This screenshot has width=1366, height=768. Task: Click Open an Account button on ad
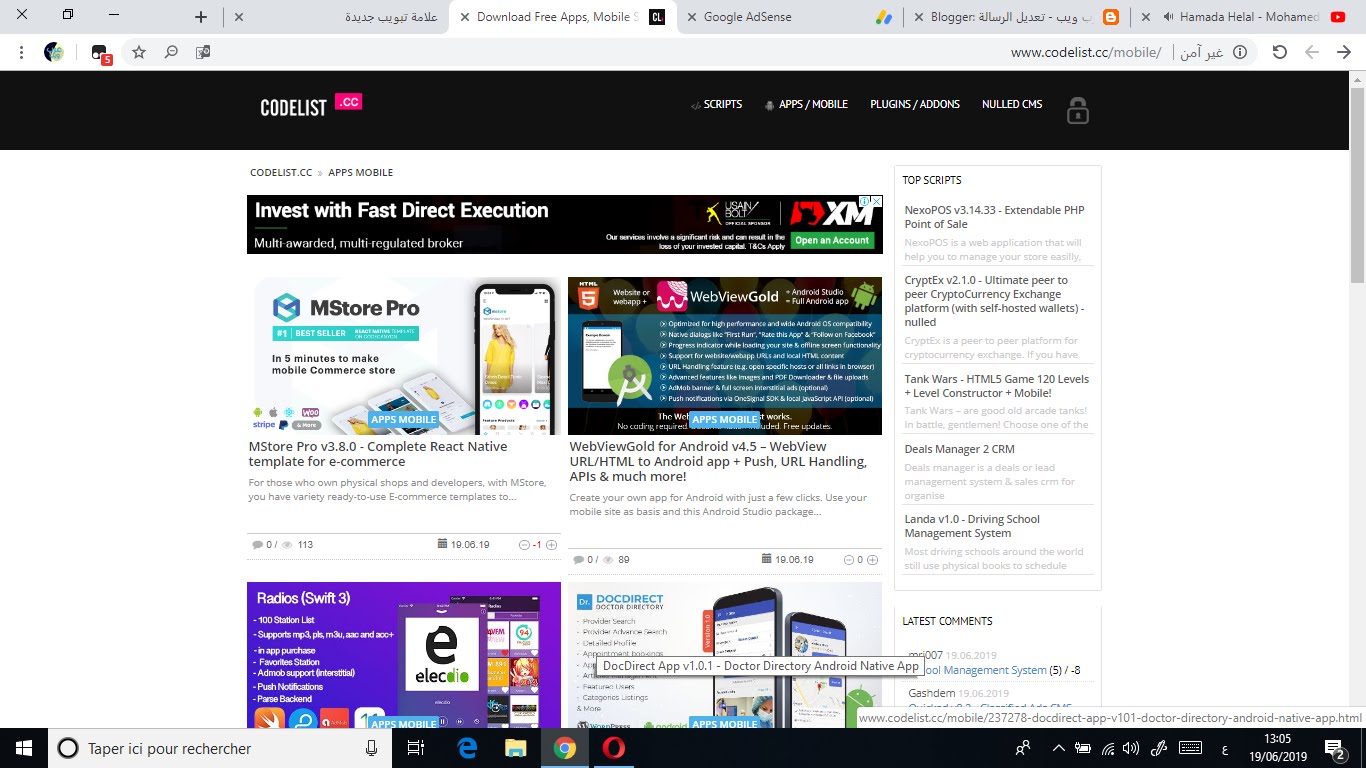click(832, 240)
